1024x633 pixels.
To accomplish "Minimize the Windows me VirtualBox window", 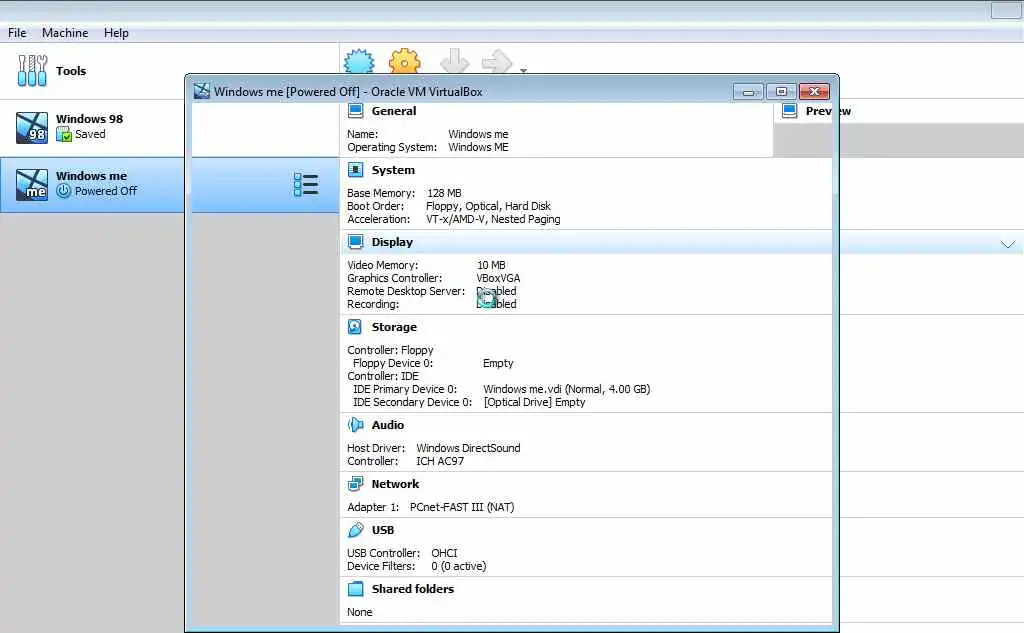I will click(x=748, y=91).
